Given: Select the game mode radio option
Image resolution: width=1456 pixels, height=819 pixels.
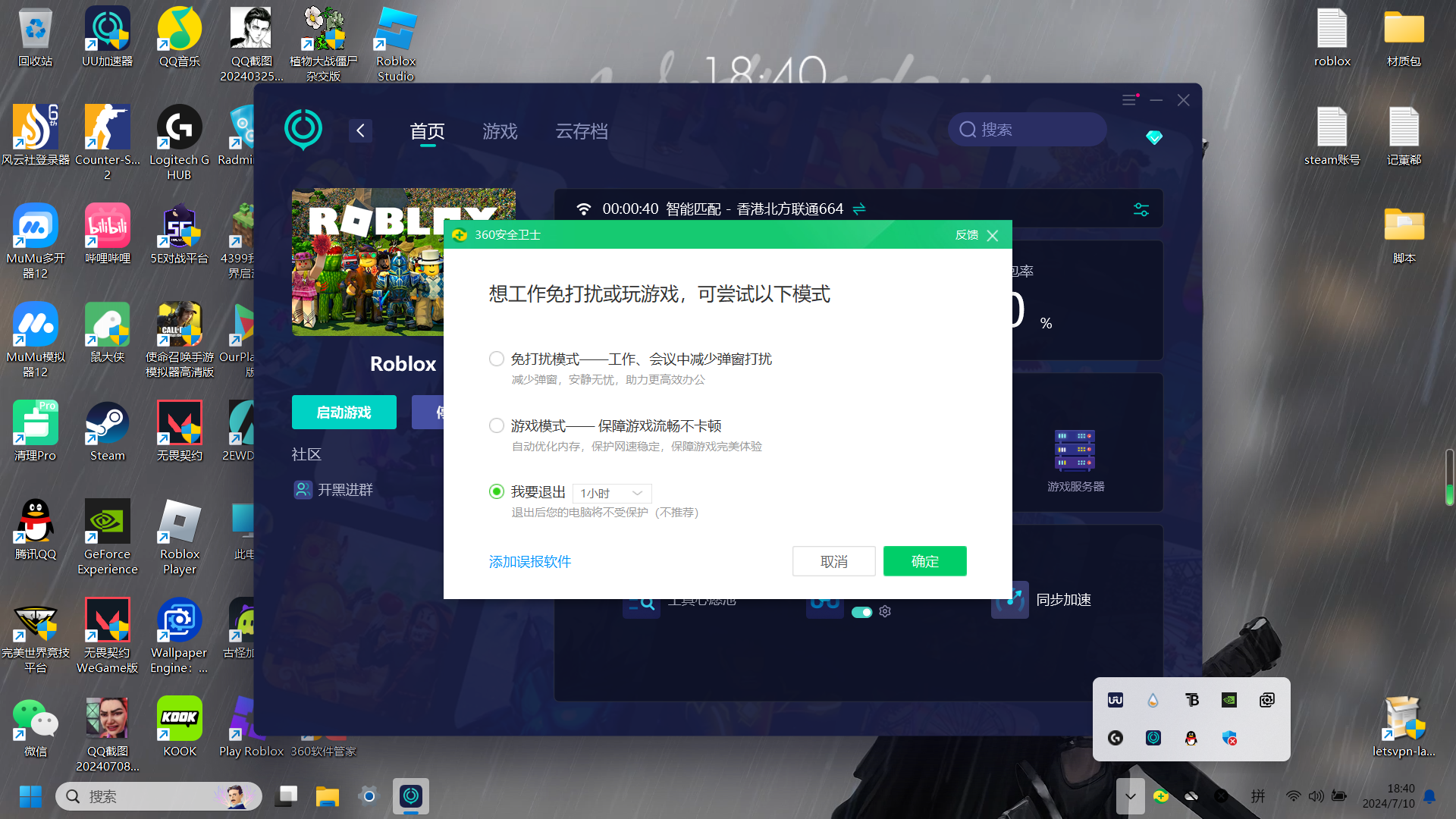Looking at the screenshot, I should coord(497,425).
